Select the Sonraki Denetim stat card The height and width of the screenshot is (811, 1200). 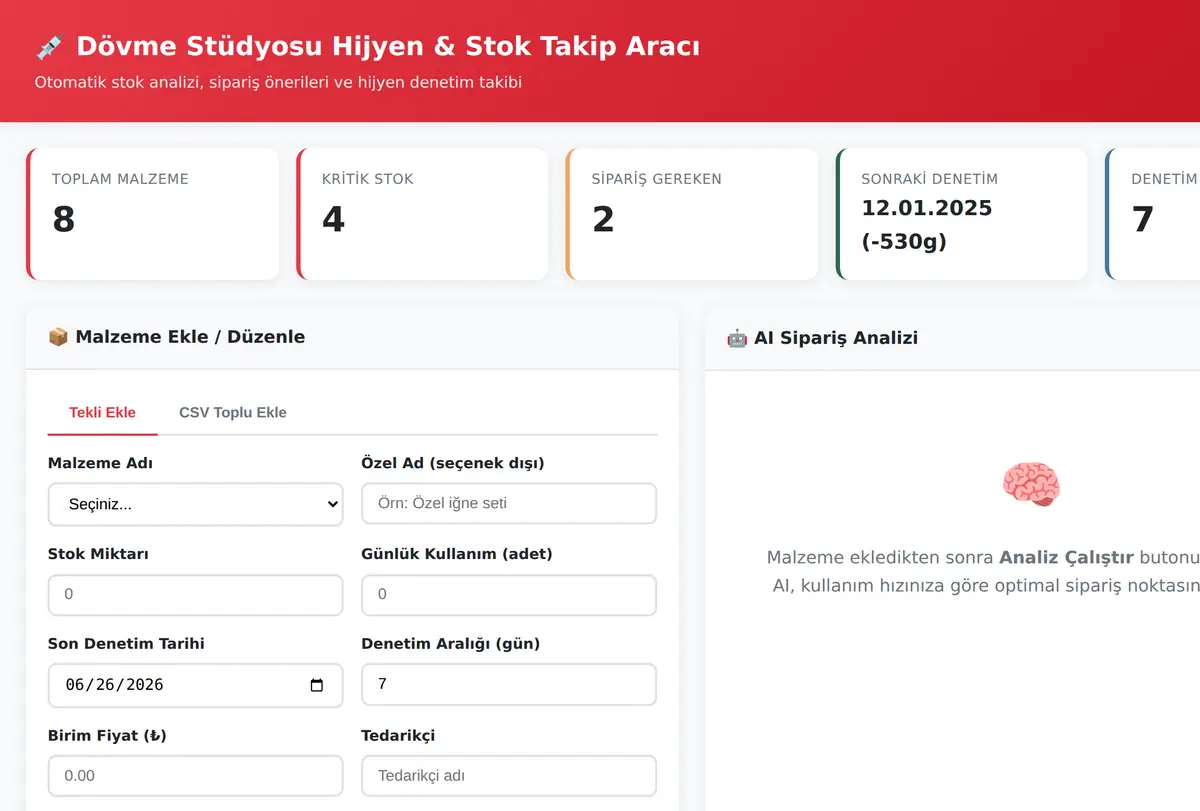pos(962,214)
